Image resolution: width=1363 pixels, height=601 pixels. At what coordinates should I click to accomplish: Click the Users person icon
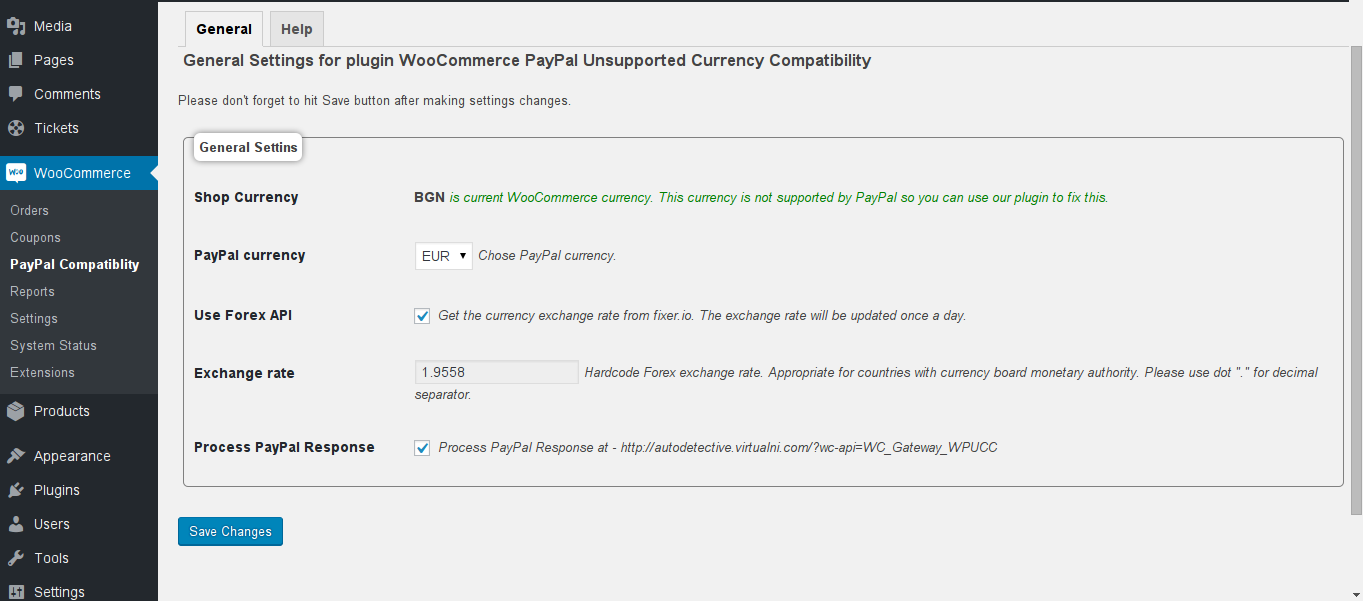coord(15,524)
